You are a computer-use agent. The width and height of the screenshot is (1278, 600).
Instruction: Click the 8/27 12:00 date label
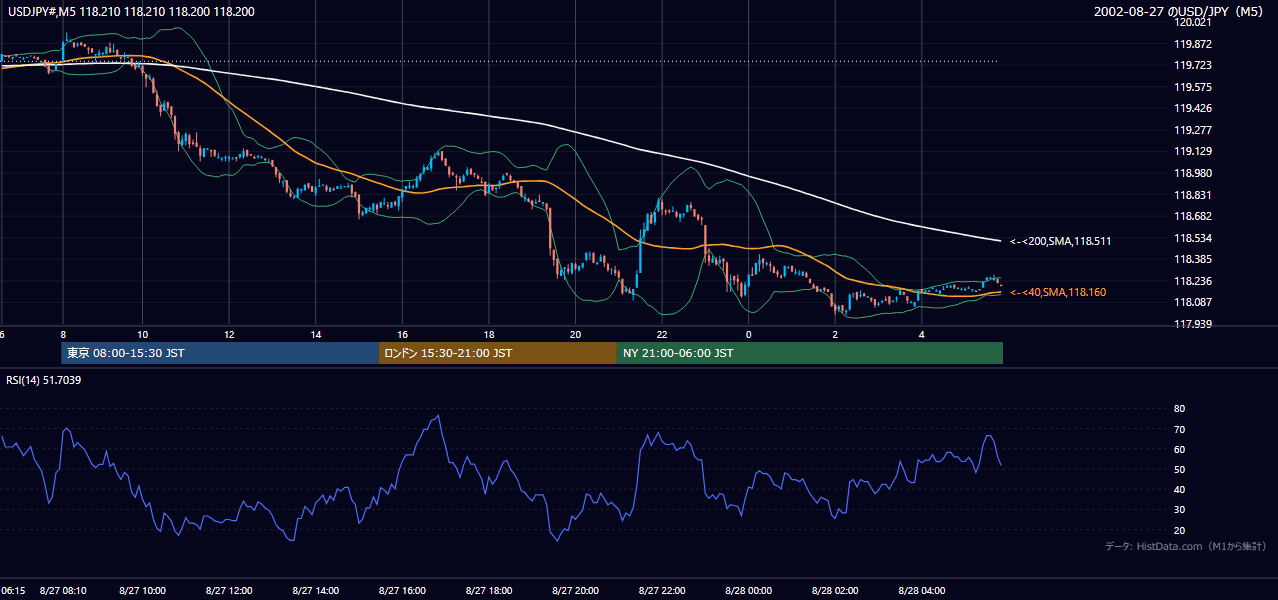coord(229,590)
